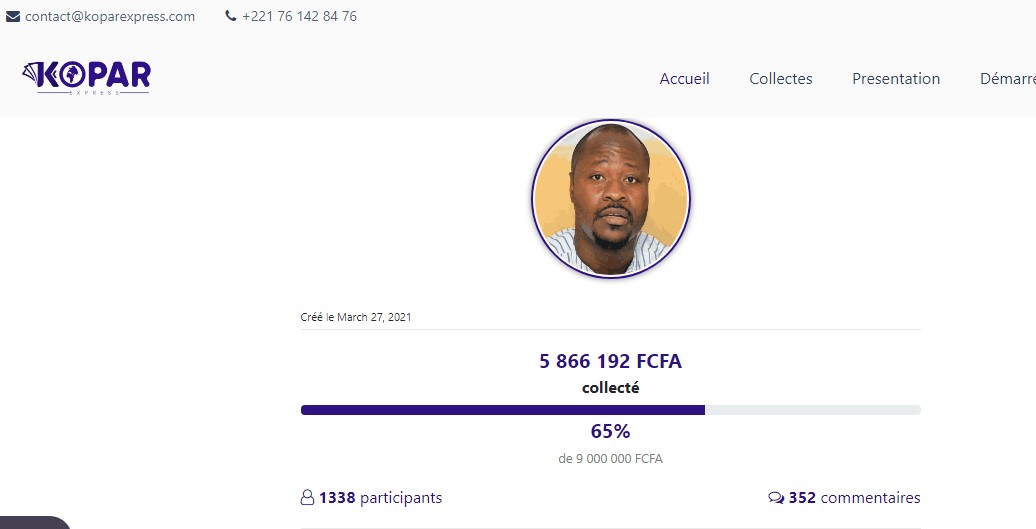Click the "de 9 000 000 FCFA" goal text

(x=610, y=459)
